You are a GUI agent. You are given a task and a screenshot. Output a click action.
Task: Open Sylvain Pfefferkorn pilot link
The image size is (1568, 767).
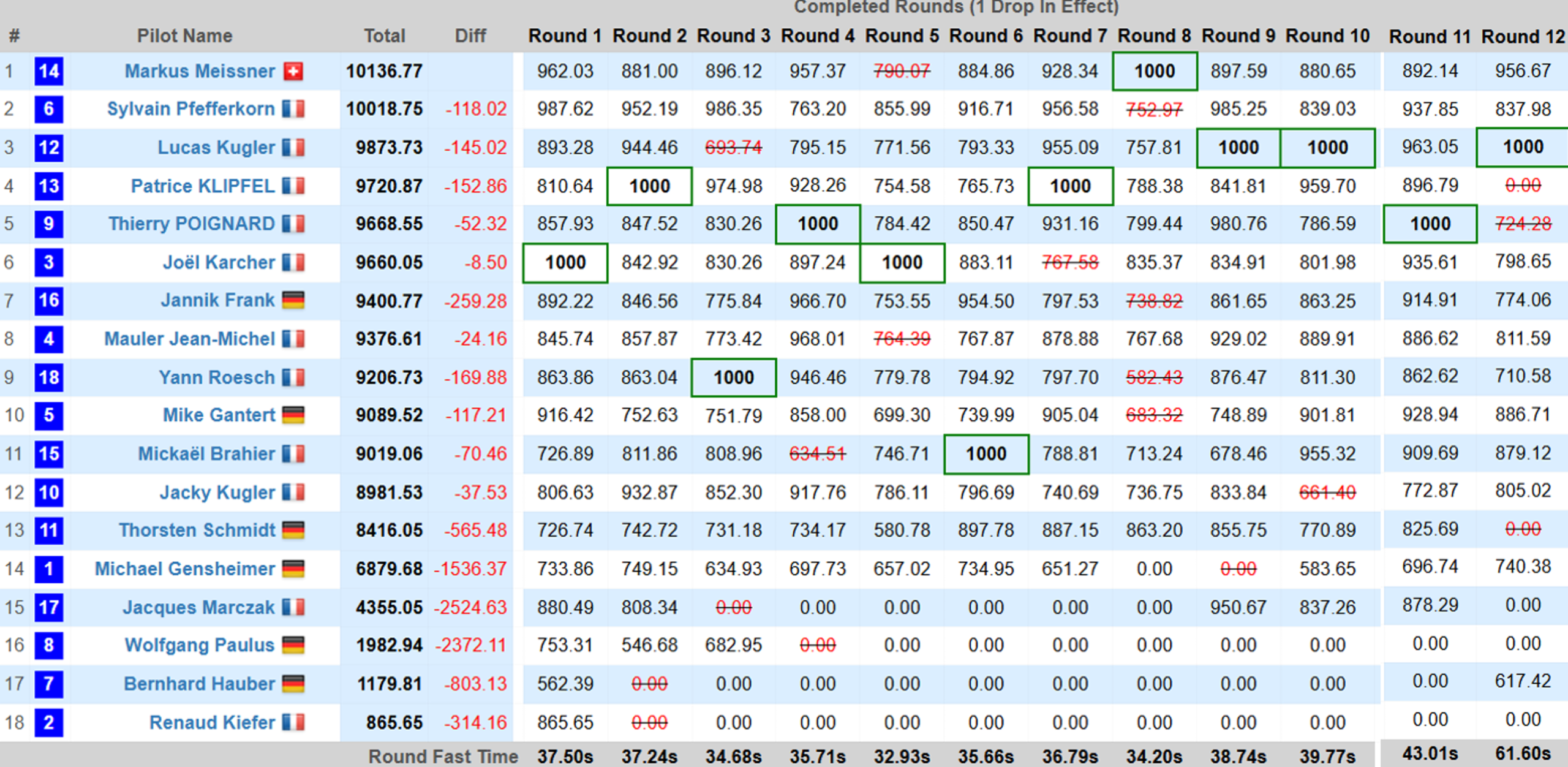190,109
